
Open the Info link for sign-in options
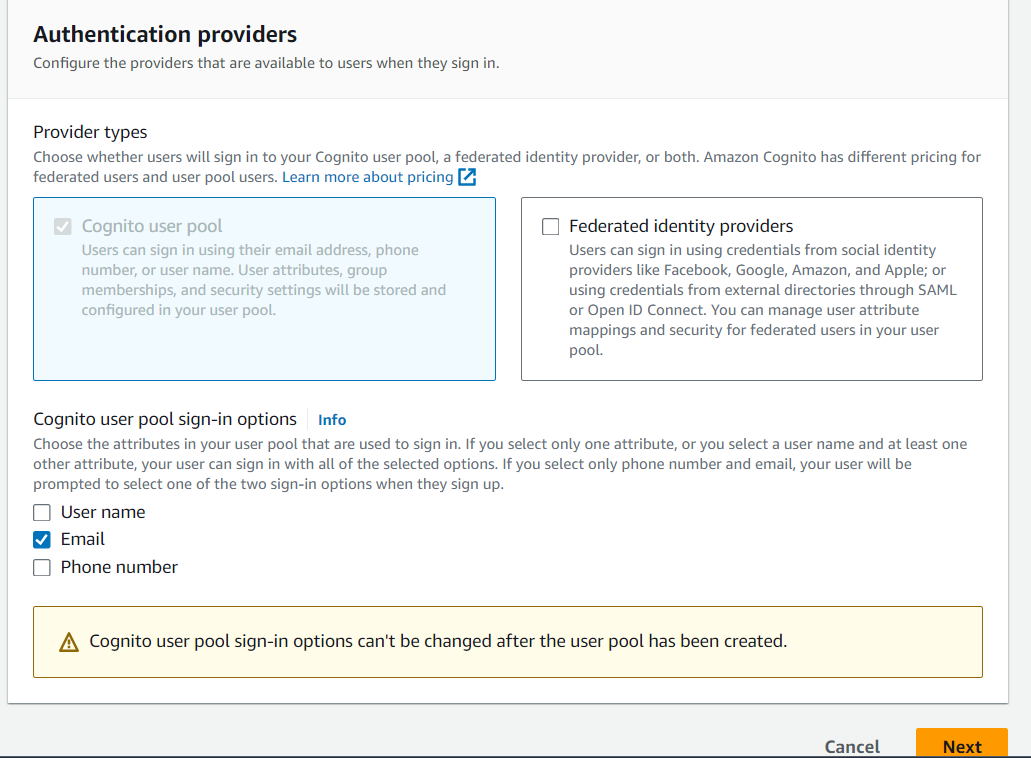point(331,419)
